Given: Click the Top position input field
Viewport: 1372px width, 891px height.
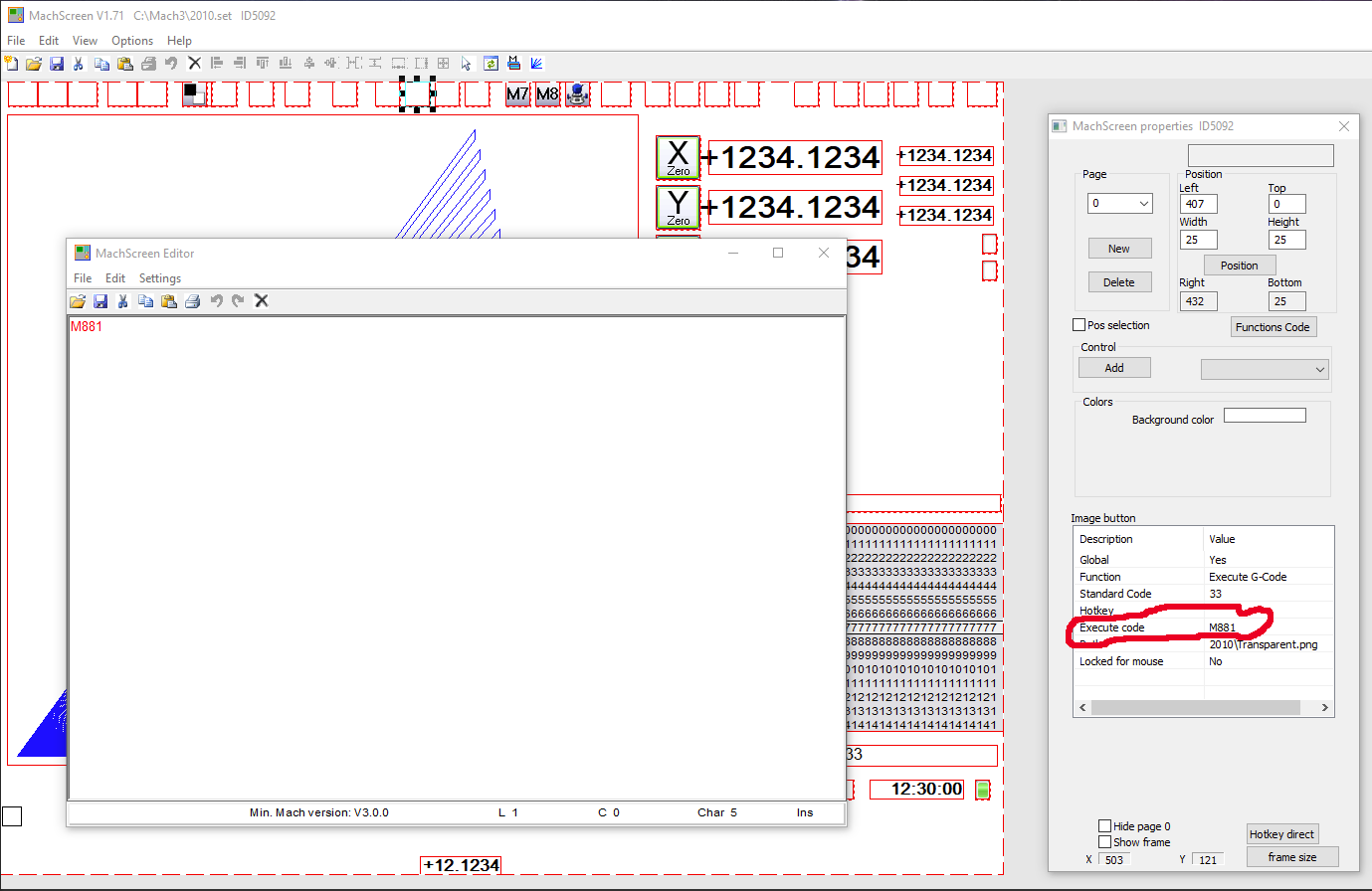Looking at the screenshot, I should tap(1286, 204).
